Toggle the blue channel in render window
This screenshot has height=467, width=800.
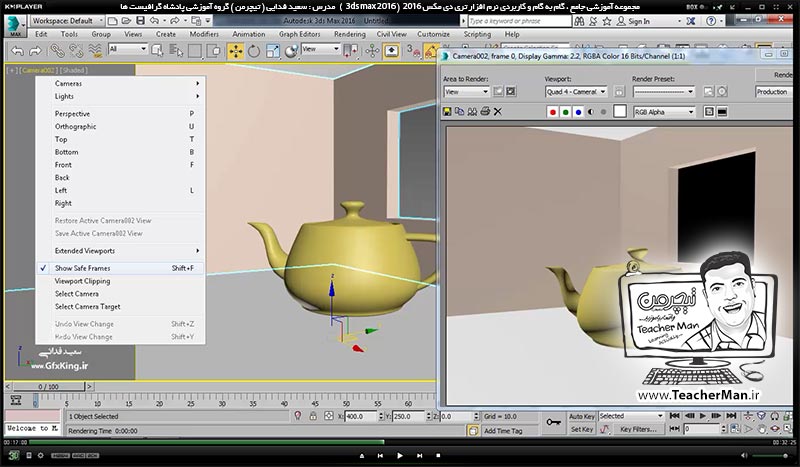[x=578, y=112]
